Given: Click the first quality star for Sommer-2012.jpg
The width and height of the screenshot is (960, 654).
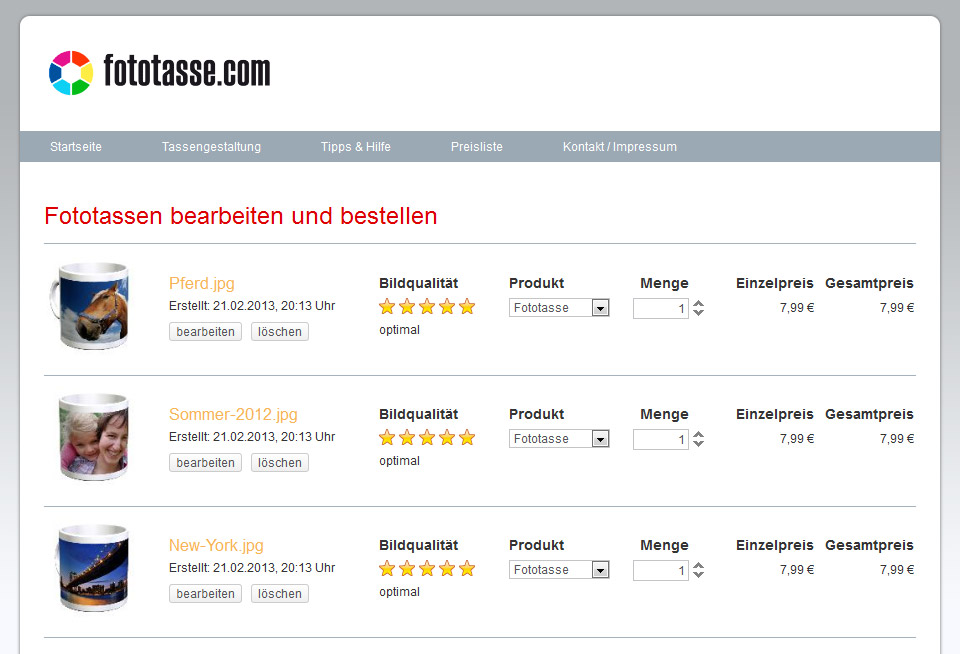Looking at the screenshot, I should (x=387, y=438).
